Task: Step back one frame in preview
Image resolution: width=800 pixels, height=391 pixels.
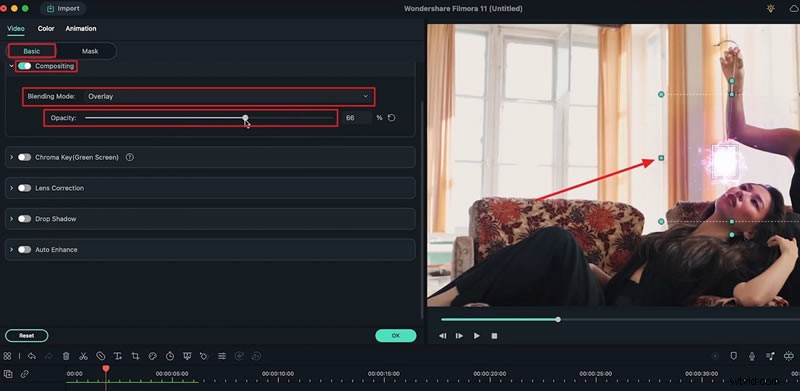Action: 443,336
